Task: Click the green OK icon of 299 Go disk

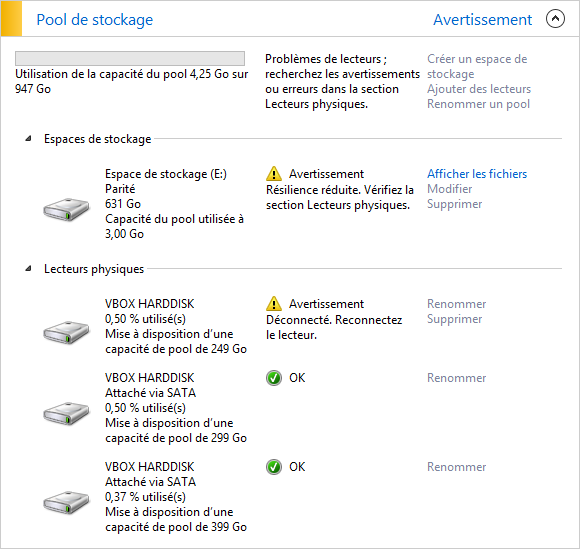Action: [274, 378]
